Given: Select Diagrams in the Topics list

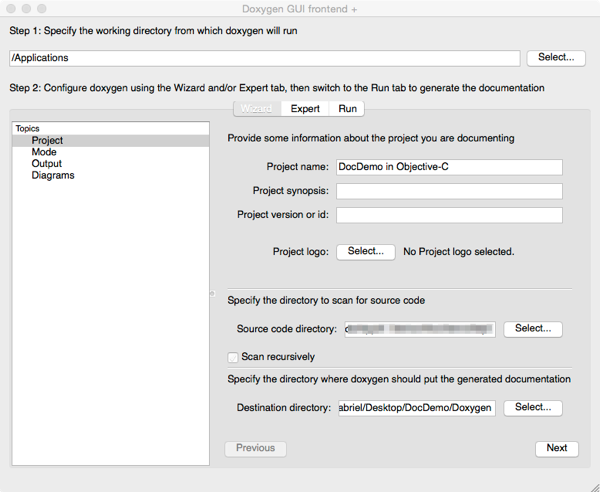Looking at the screenshot, I should pos(53,175).
